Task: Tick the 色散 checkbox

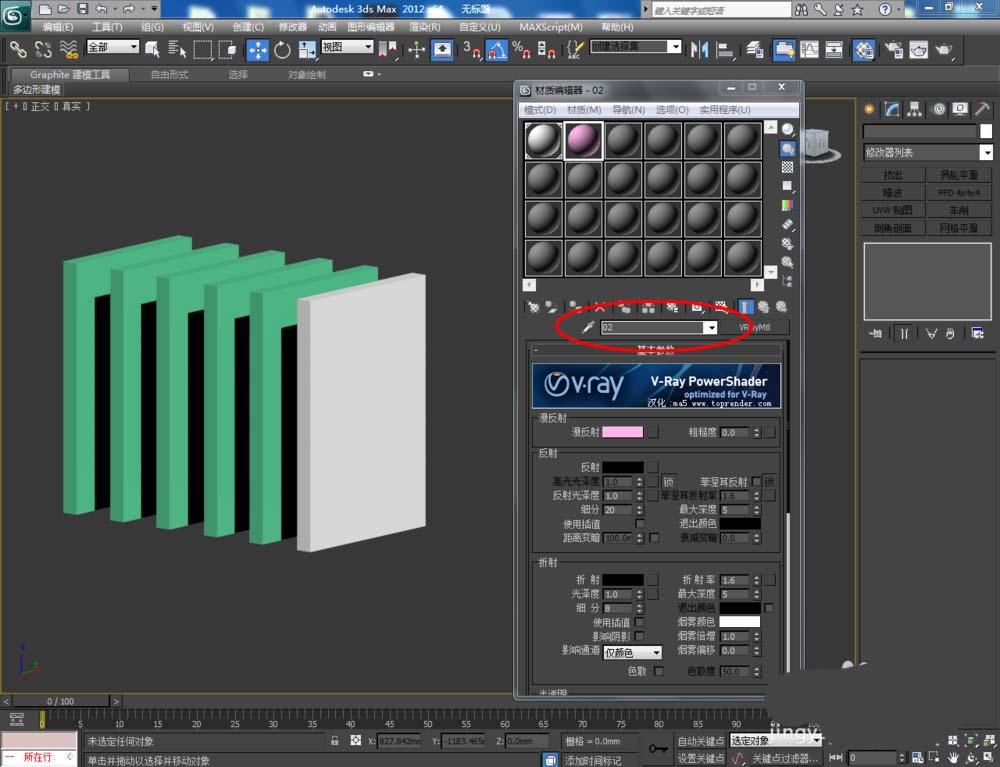Action: click(x=659, y=671)
